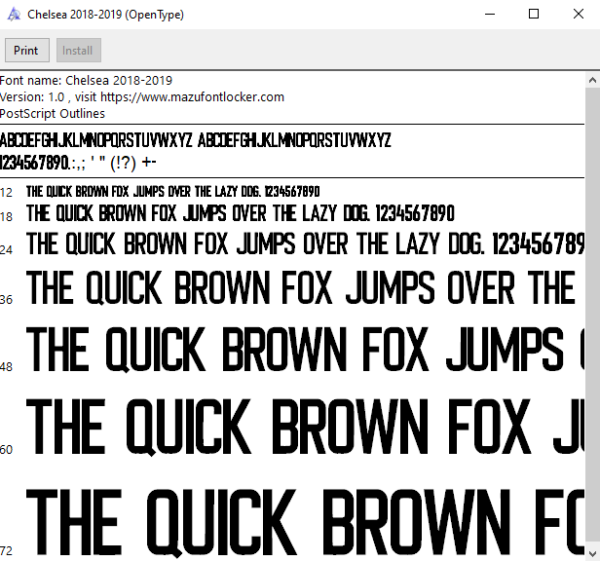Maximize the Chelsea font window
600x561 pixels.
click(534, 15)
